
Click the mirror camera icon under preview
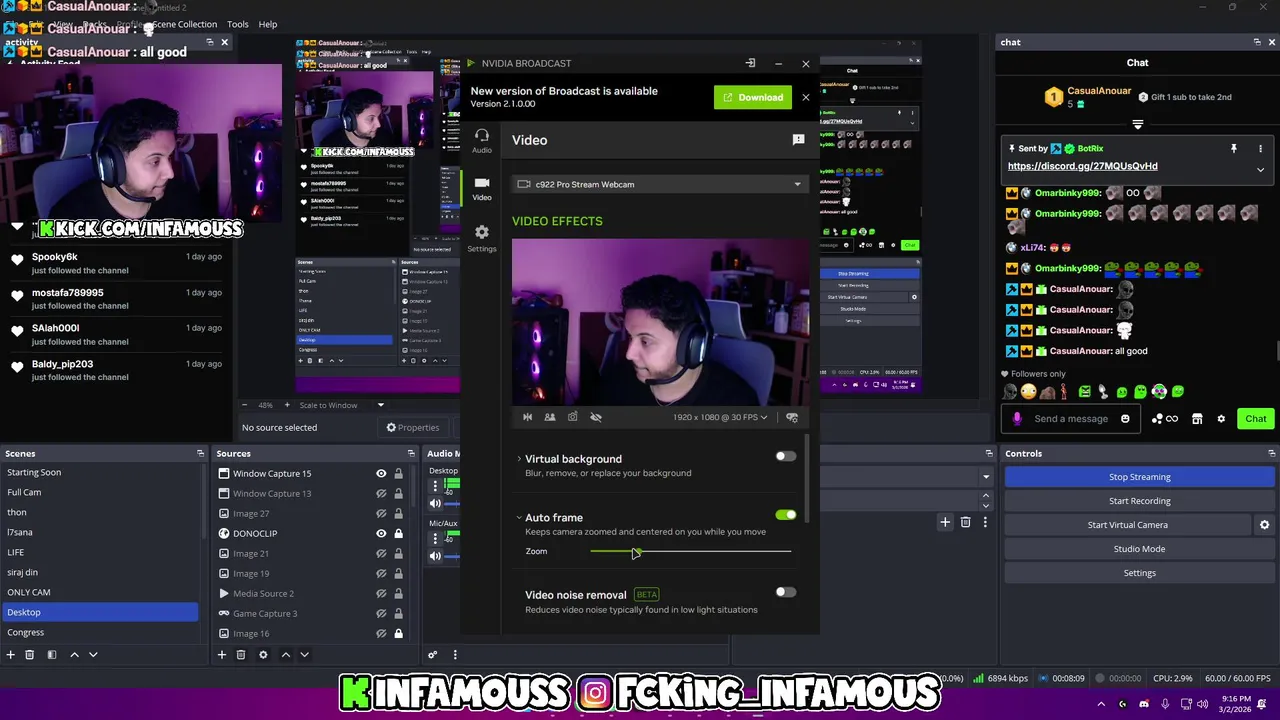coord(528,417)
